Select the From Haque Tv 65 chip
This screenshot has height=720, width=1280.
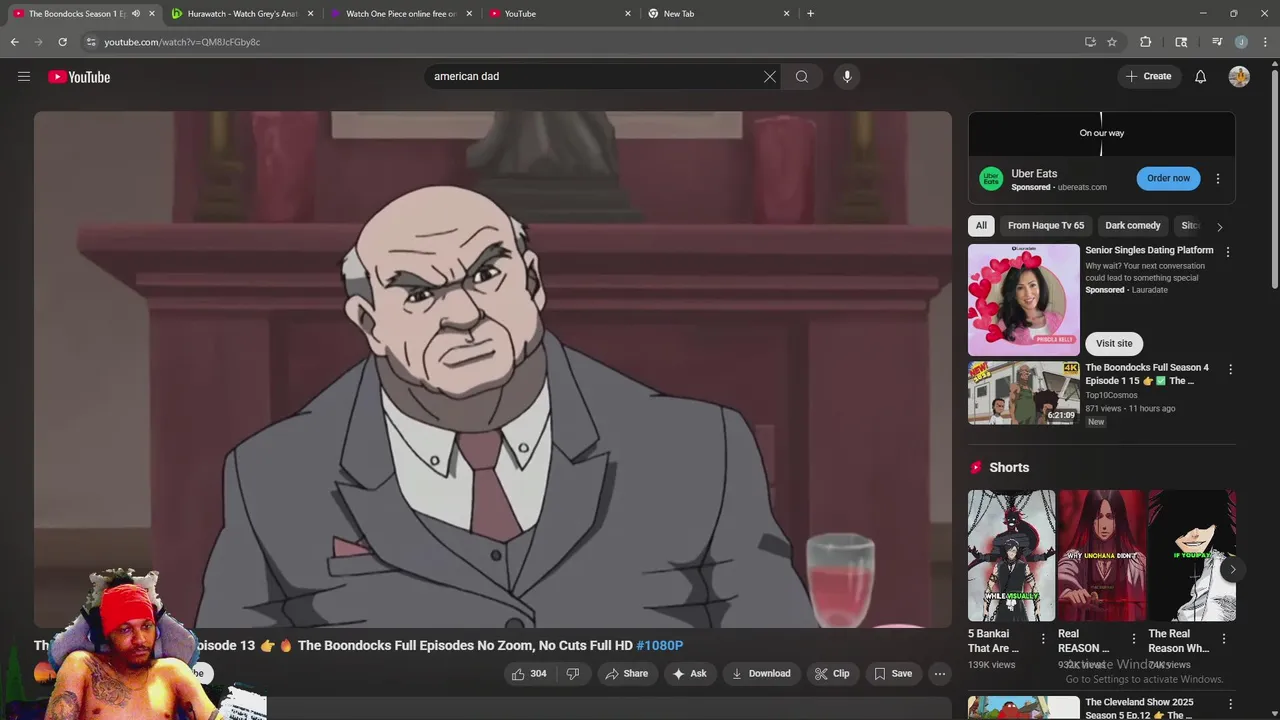[x=1046, y=226]
